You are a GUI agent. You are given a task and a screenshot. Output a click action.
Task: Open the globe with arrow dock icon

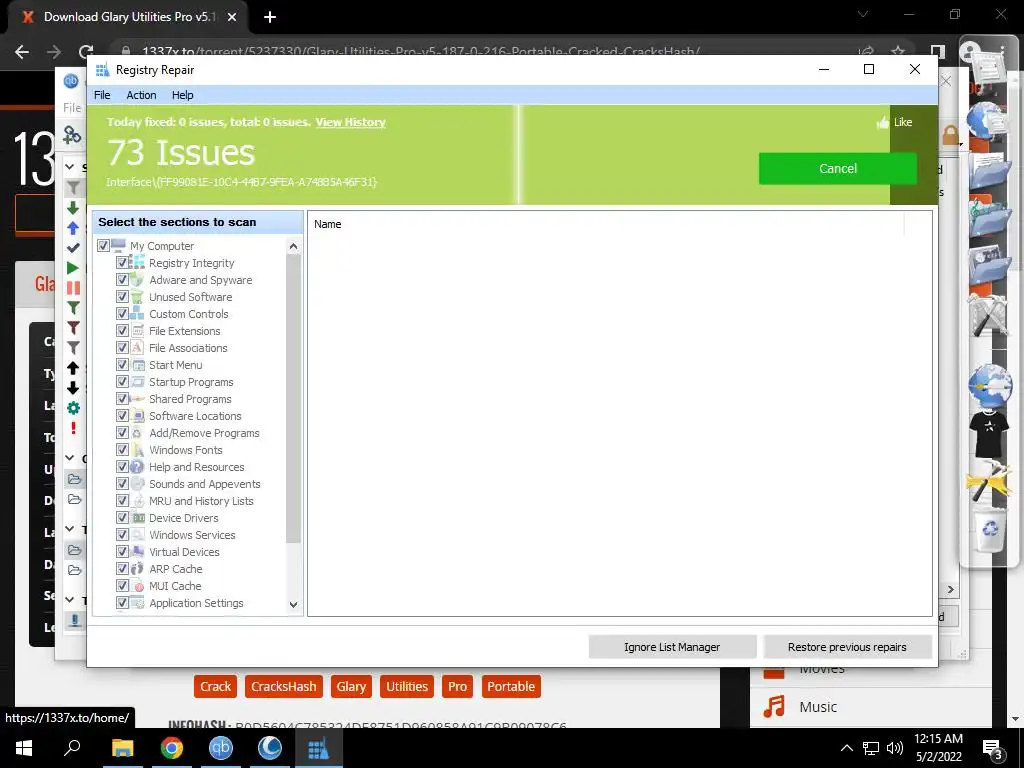989,385
